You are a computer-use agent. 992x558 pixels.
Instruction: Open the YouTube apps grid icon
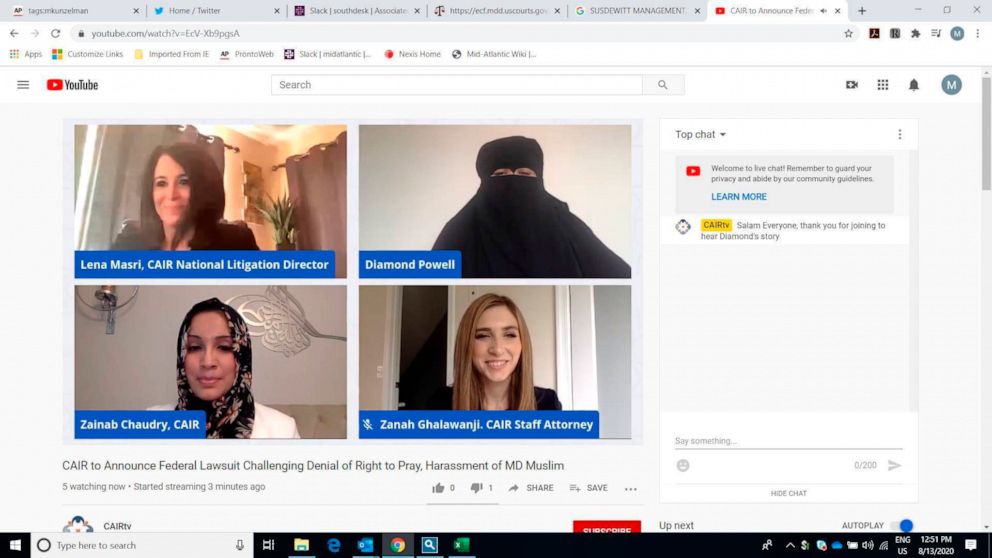pyautogui.click(x=883, y=85)
